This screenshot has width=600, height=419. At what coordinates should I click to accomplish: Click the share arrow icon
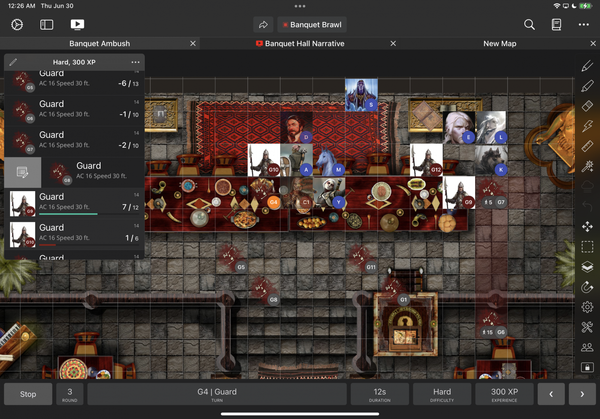coord(262,24)
